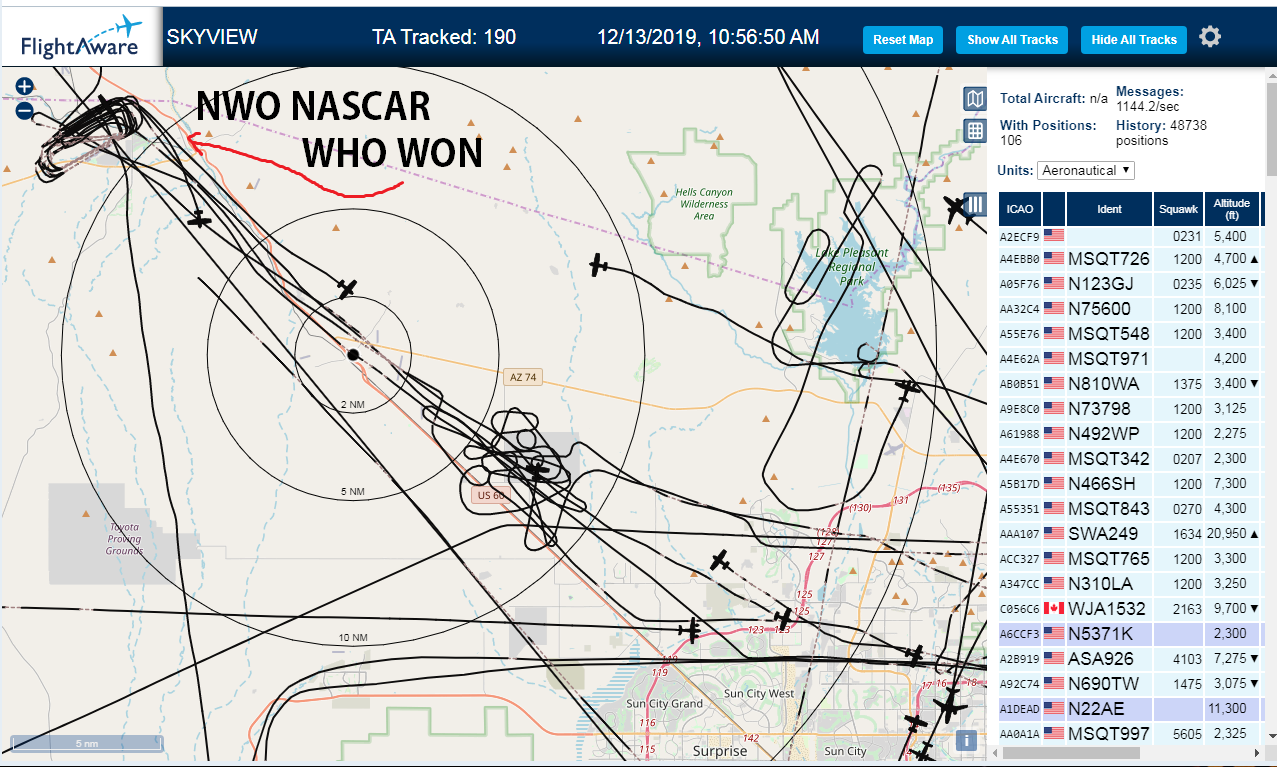
Task: Click Hide All Tracks button
Action: (1133, 40)
